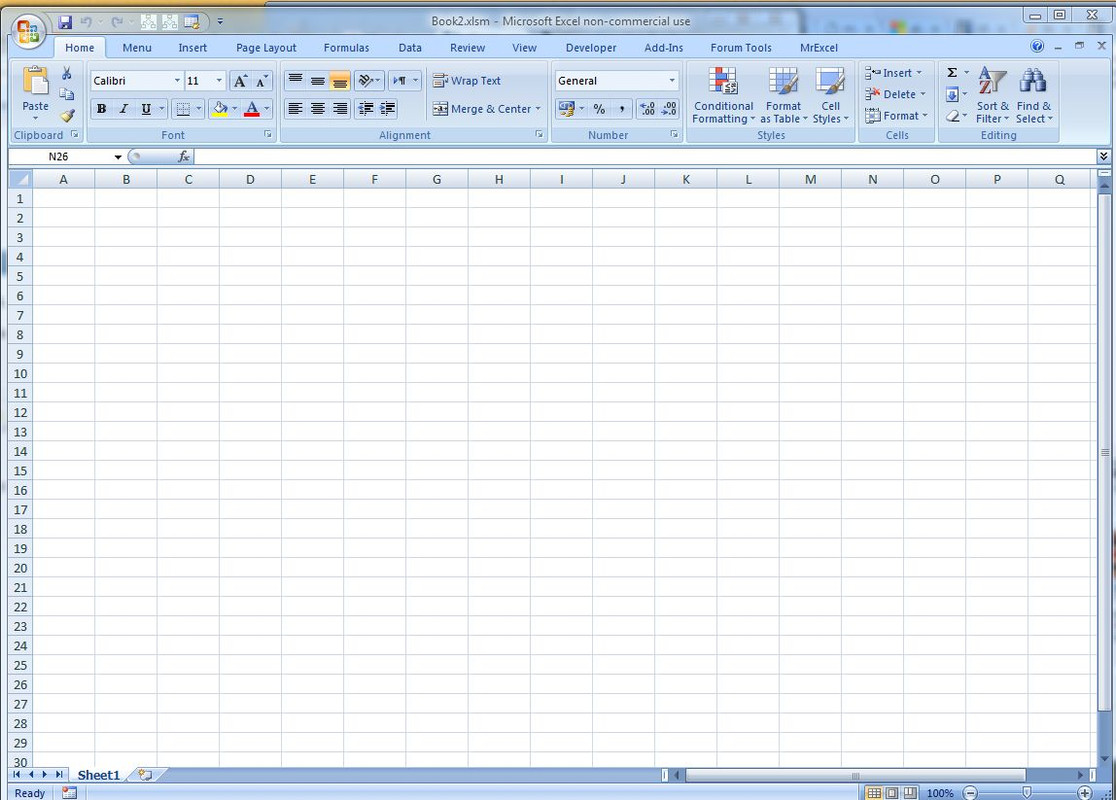1116x800 pixels.
Task: Click the fx Insert Function icon
Action: tap(184, 157)
